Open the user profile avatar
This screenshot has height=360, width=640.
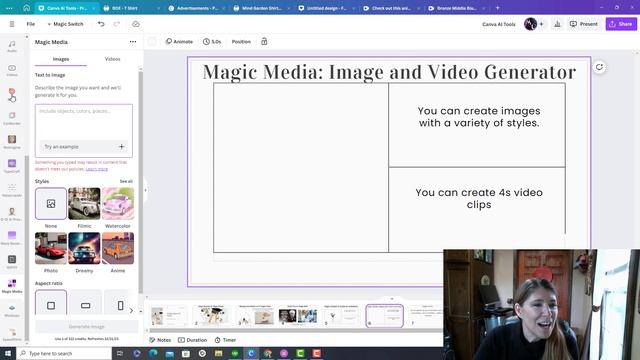tap(530, 24)
